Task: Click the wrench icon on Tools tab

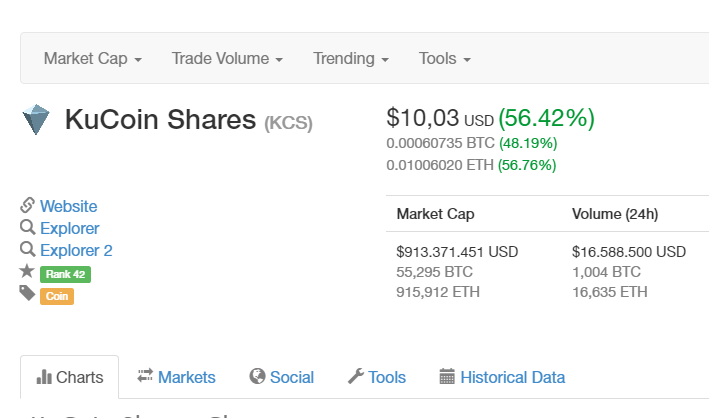Action: 356,377
